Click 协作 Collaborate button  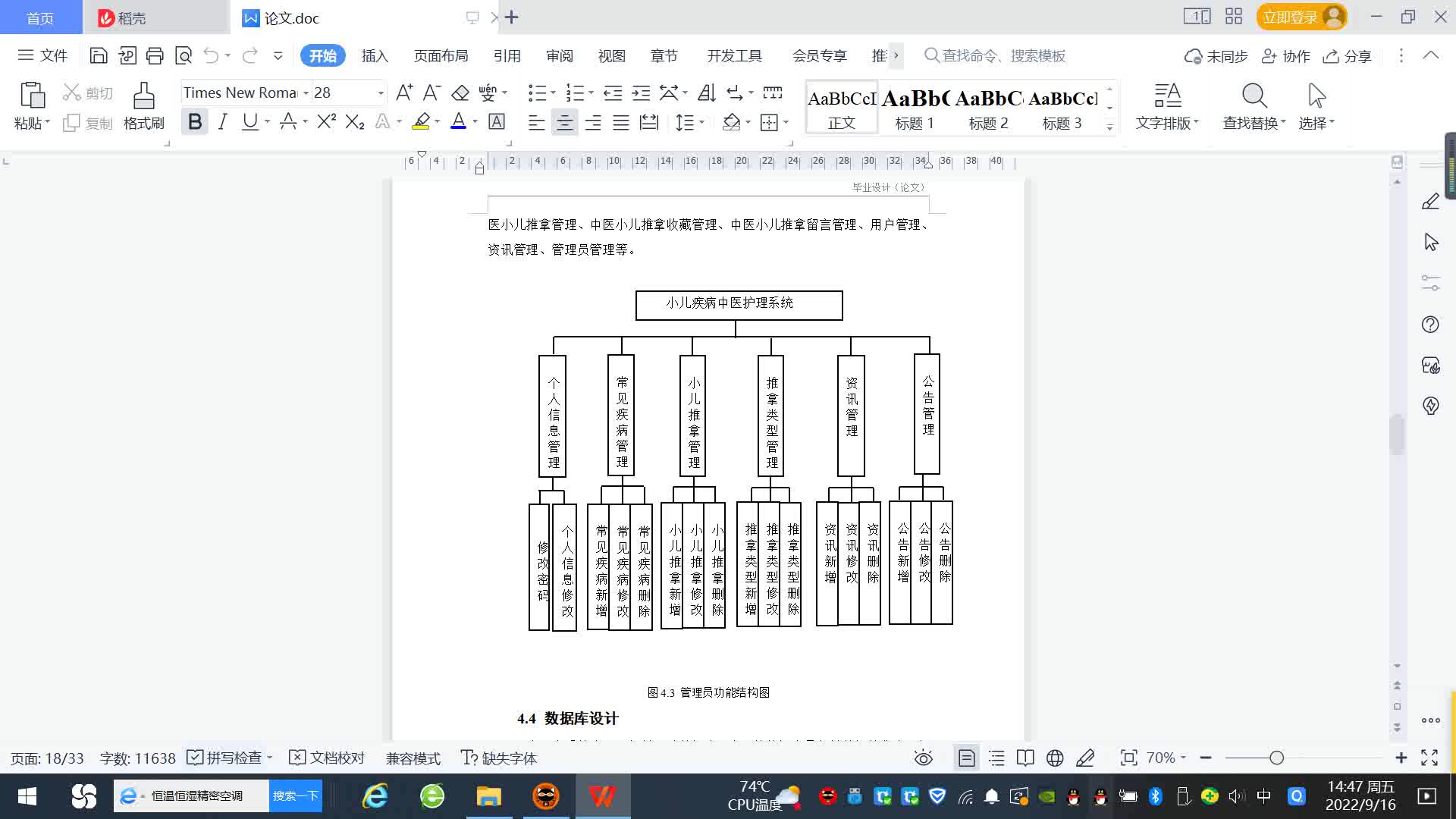point(1285,56)
